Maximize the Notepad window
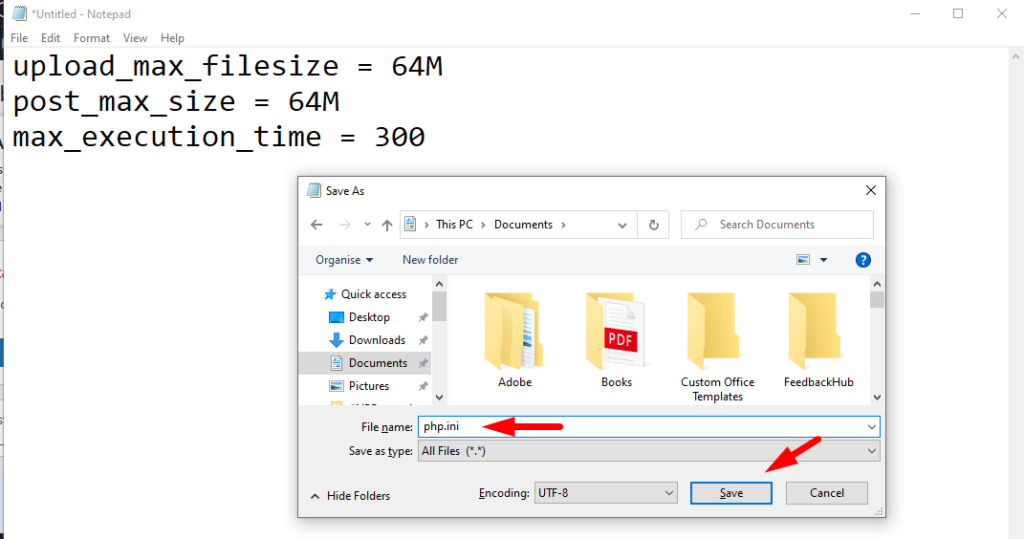Image resolution: width=1024 pixels, height=539 pixels. pos(958,14)
